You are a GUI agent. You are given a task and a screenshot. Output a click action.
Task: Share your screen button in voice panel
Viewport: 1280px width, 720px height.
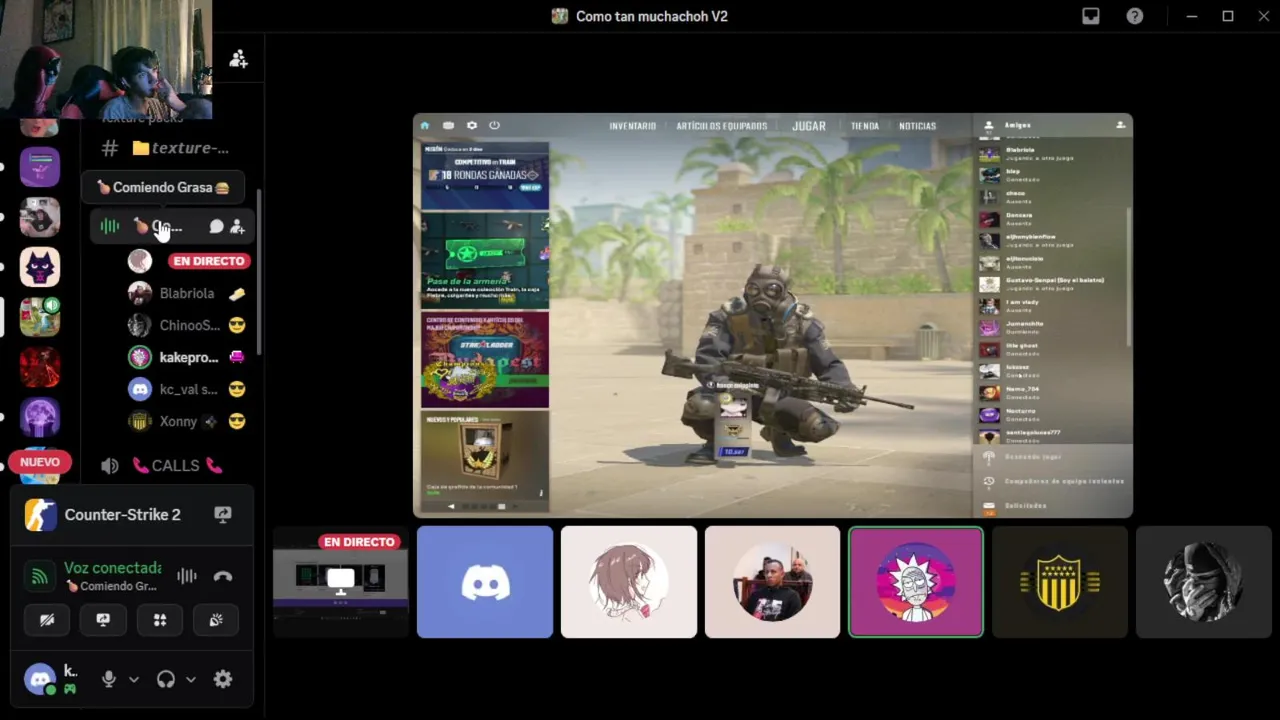click(x=103, y=620)
